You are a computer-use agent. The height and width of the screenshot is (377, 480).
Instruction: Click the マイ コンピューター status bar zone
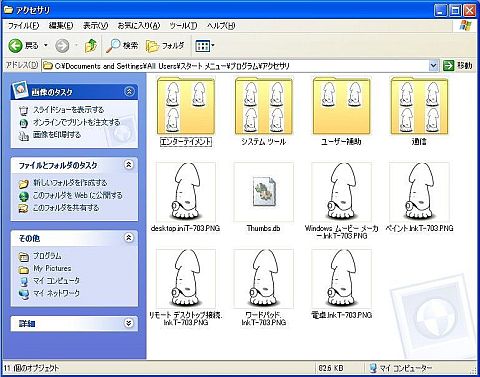(402, 368)
